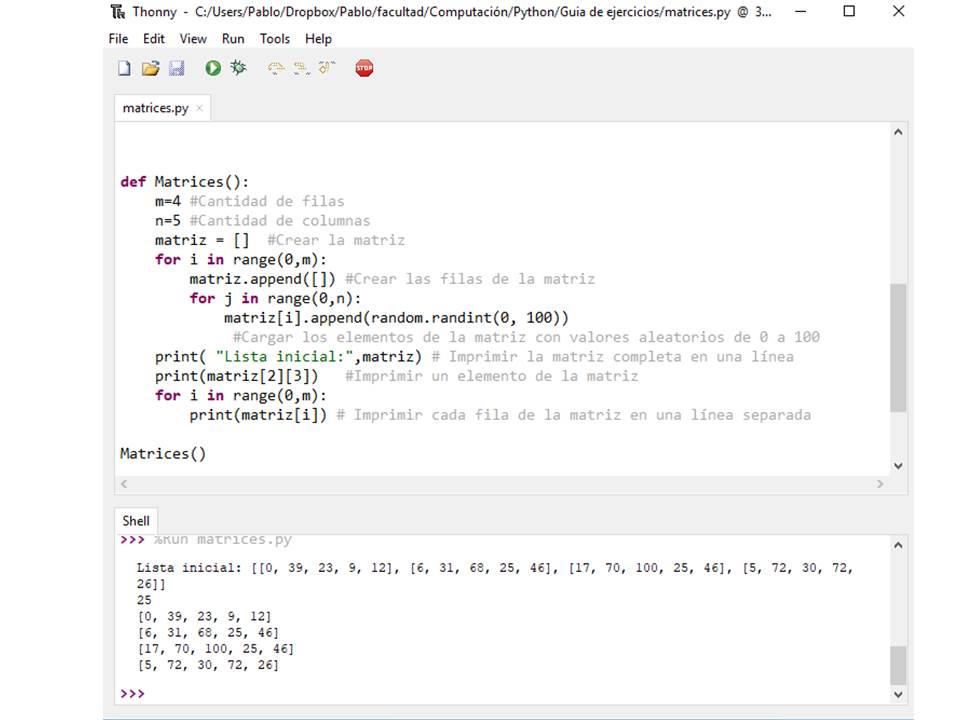The image size is (960, 720).
Task: Open the File menu
Action: point(117,39)
